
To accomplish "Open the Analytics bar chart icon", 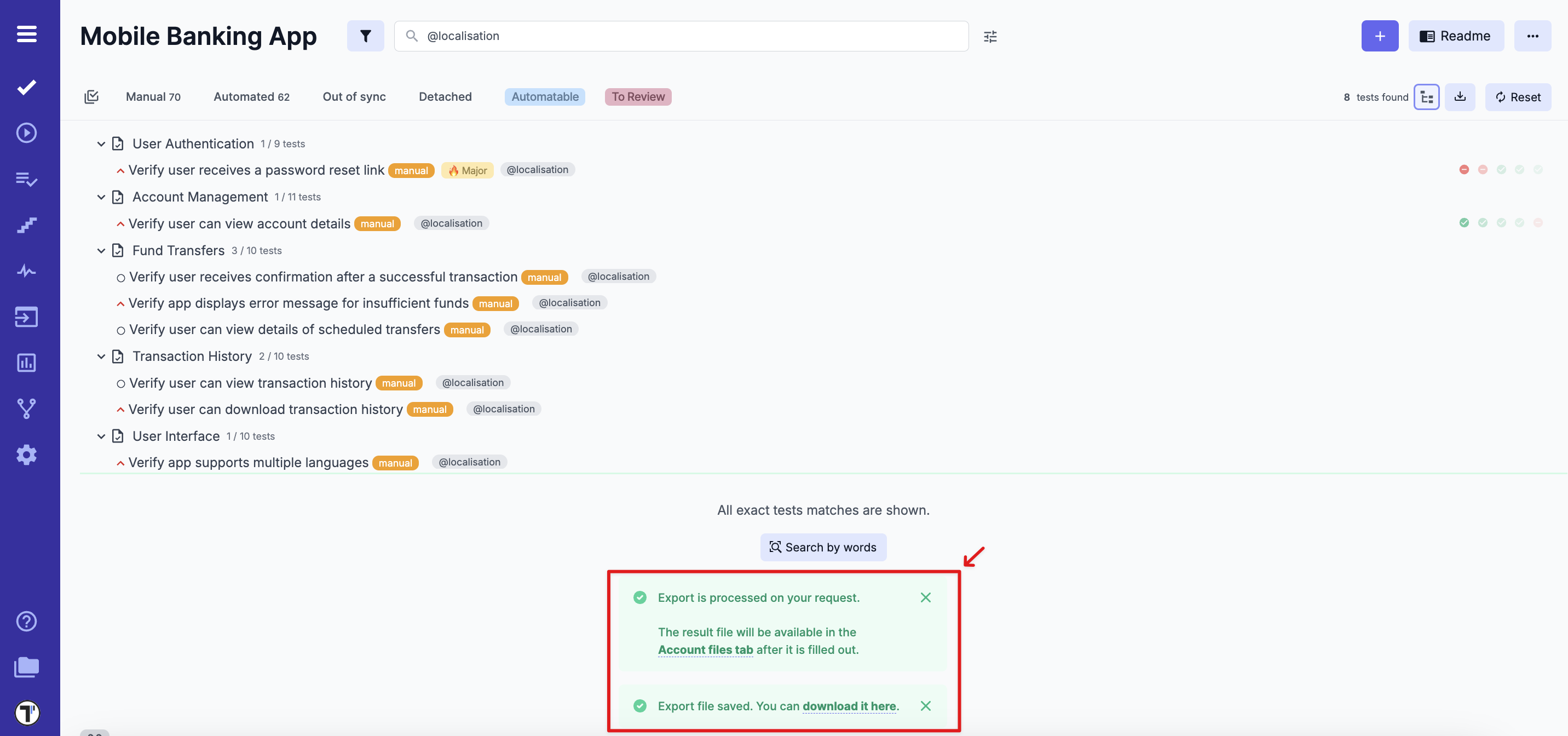I will coord(26,362).
